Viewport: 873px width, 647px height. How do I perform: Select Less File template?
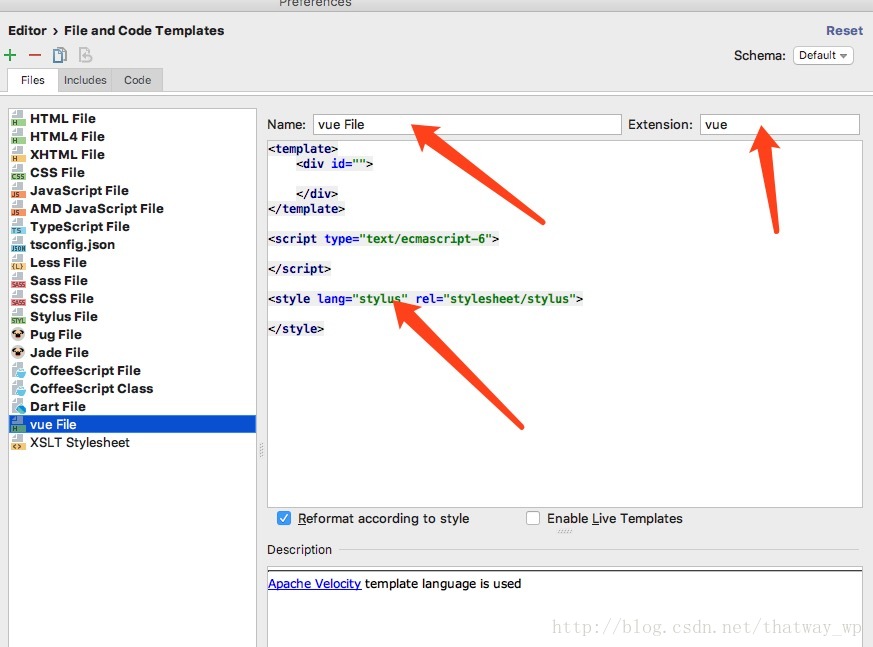click(x=133, y=262)
